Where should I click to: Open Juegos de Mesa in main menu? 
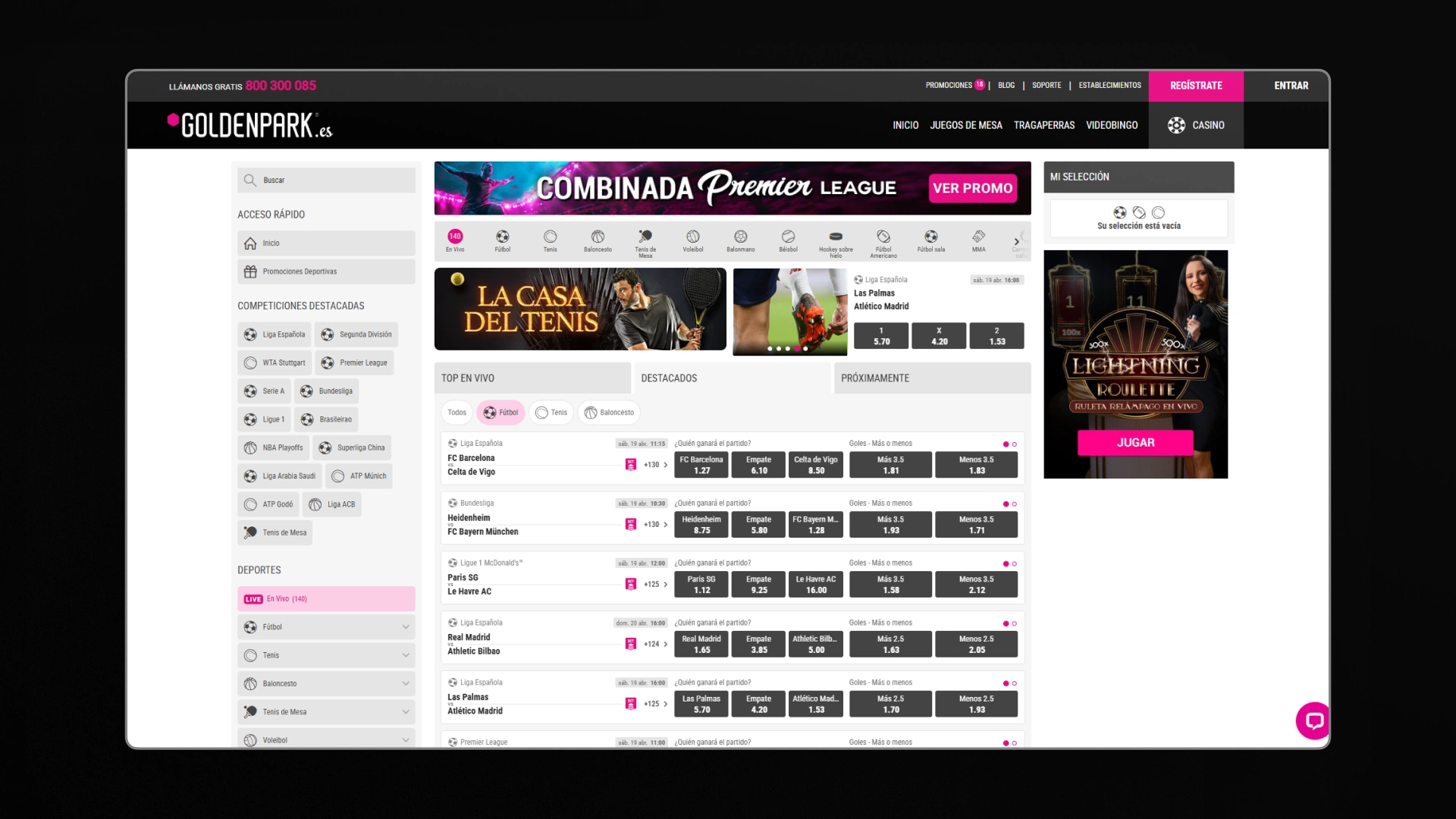click(x=966, y=125)
